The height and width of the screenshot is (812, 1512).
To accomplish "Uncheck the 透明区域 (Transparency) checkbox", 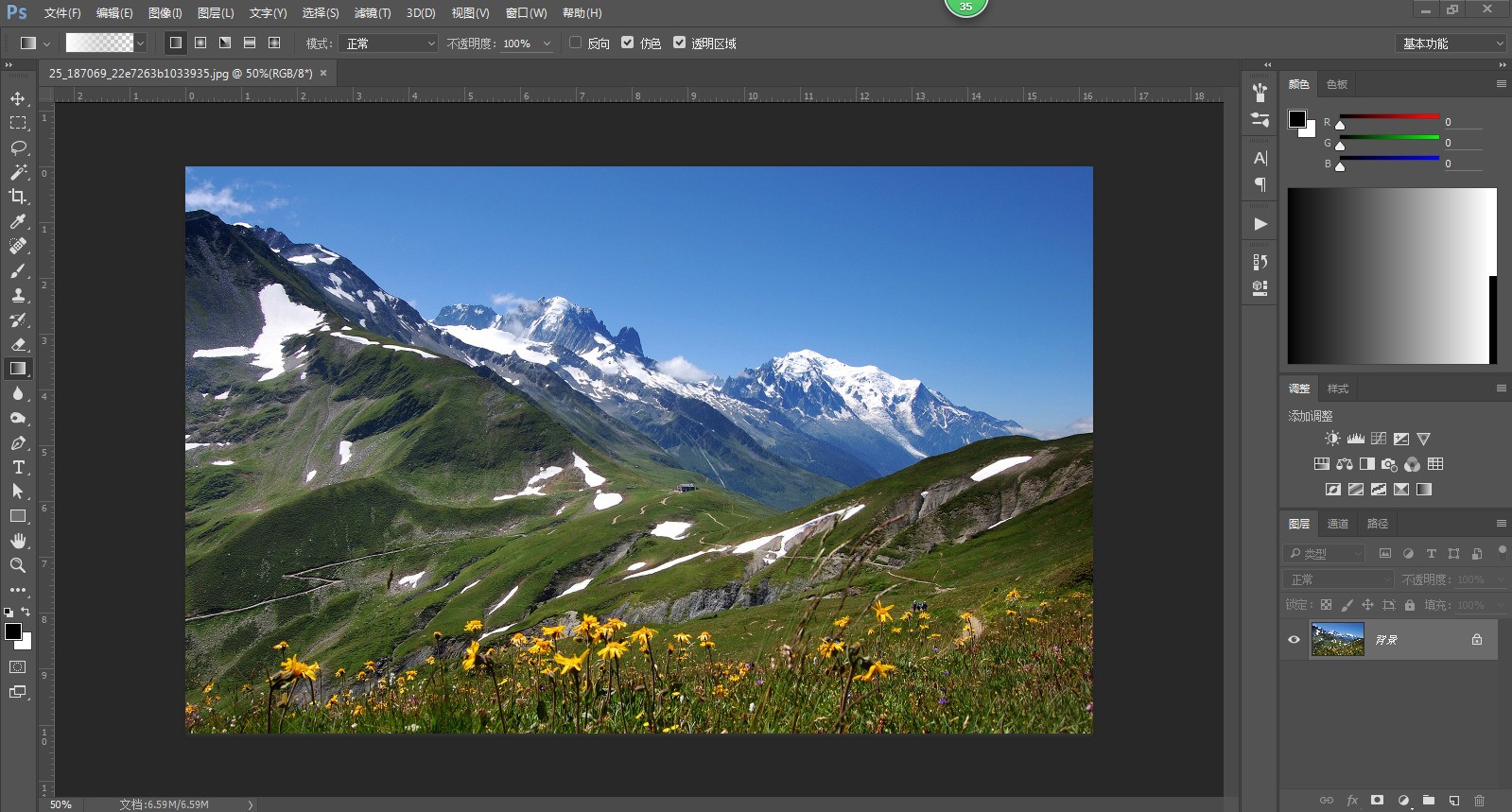I will pyautogui.click(x=679, y=43).
